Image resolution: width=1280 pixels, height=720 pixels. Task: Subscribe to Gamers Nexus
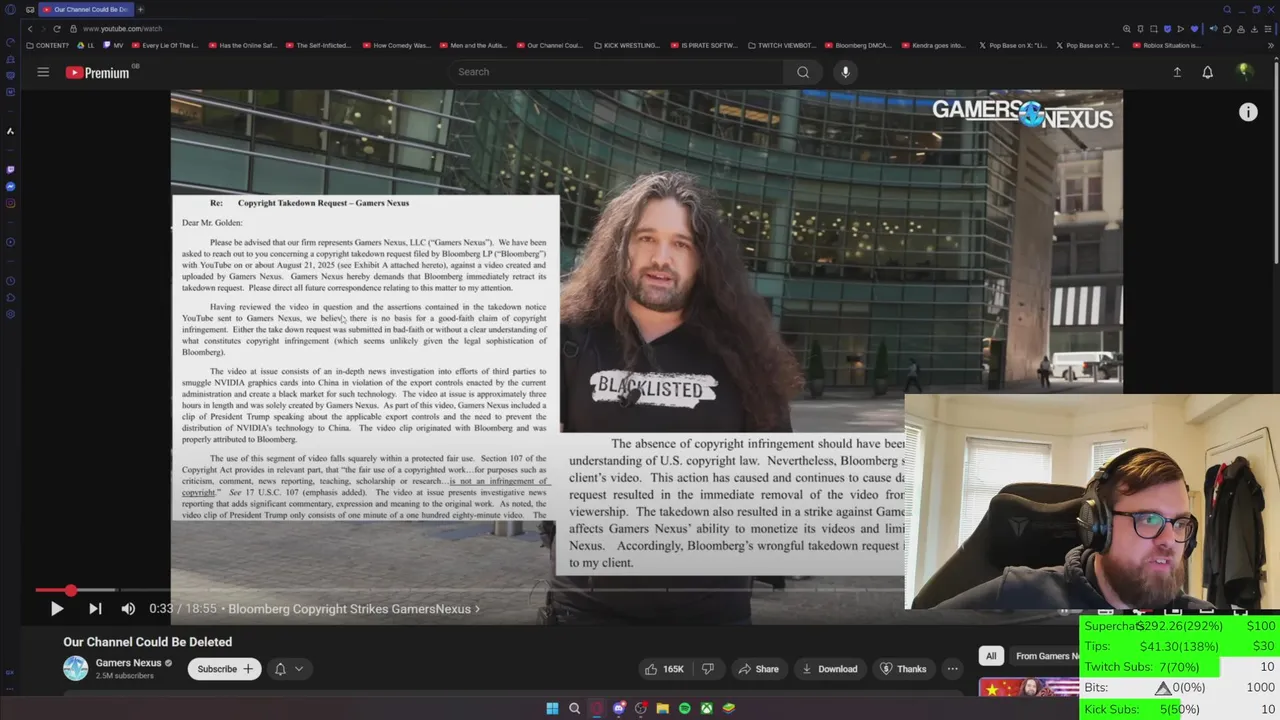click(224, 669)
